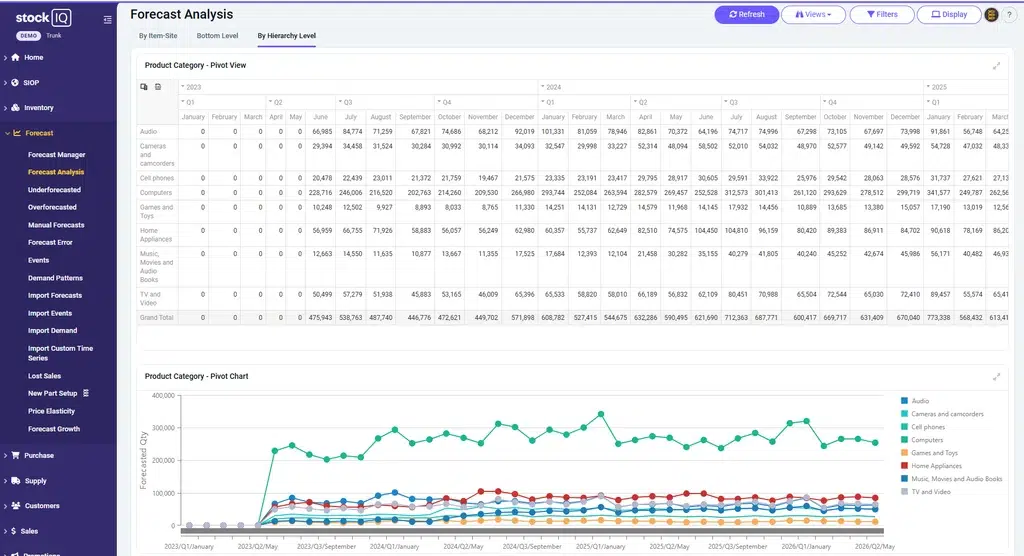Expand the Supply menu section
Screen dimensions: 1024x556
coord(36,481)
